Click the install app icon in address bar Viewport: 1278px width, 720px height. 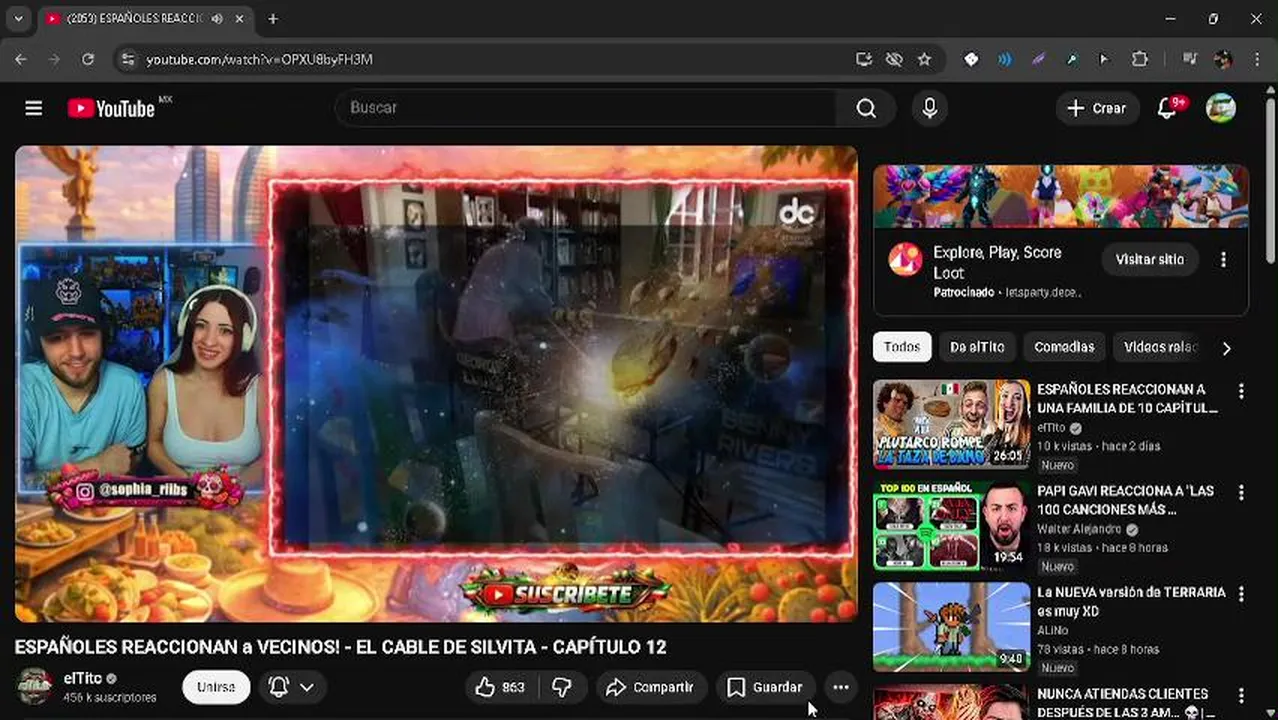click(x=864, y=59)
